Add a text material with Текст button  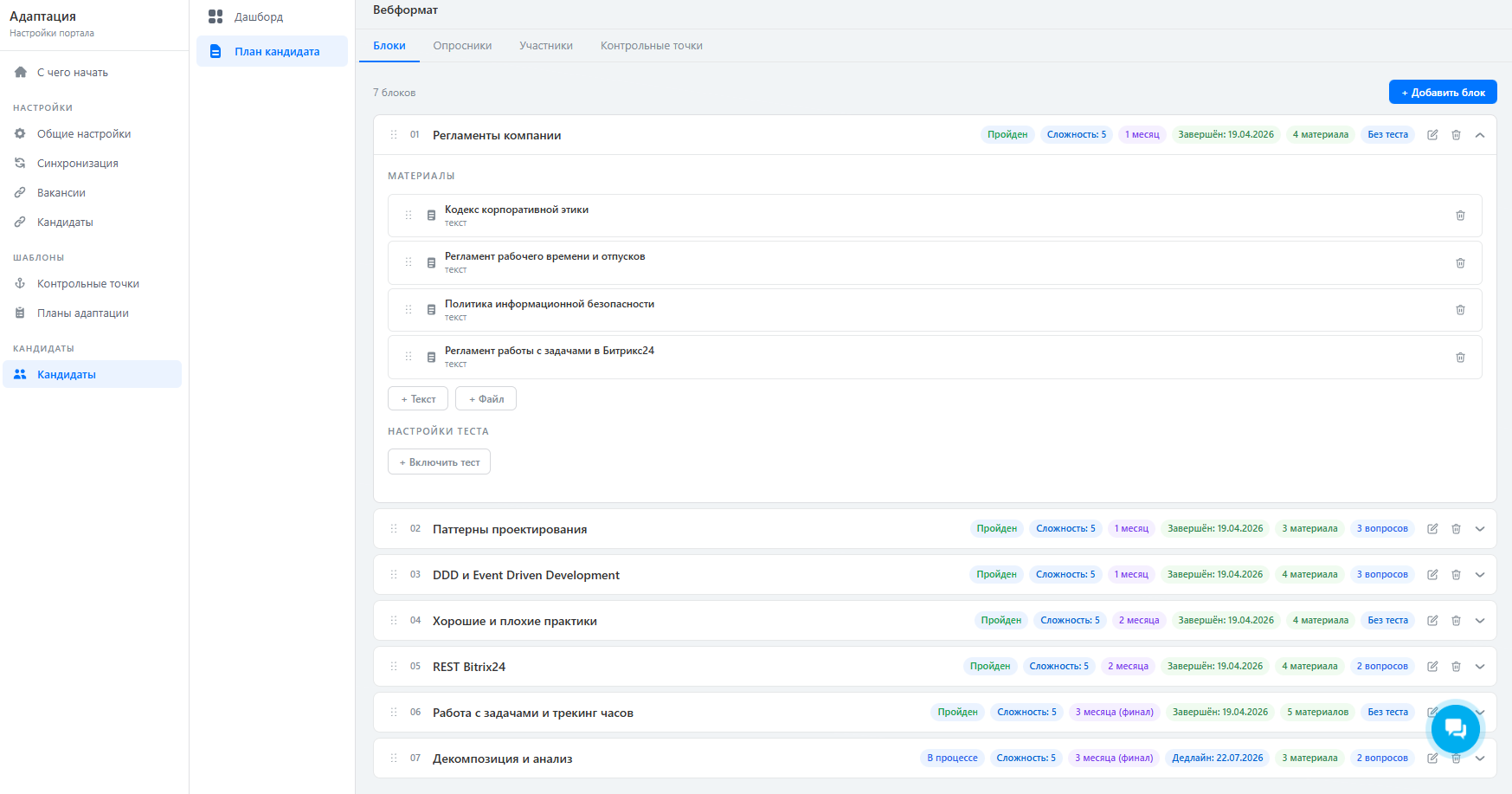(418, 399)
